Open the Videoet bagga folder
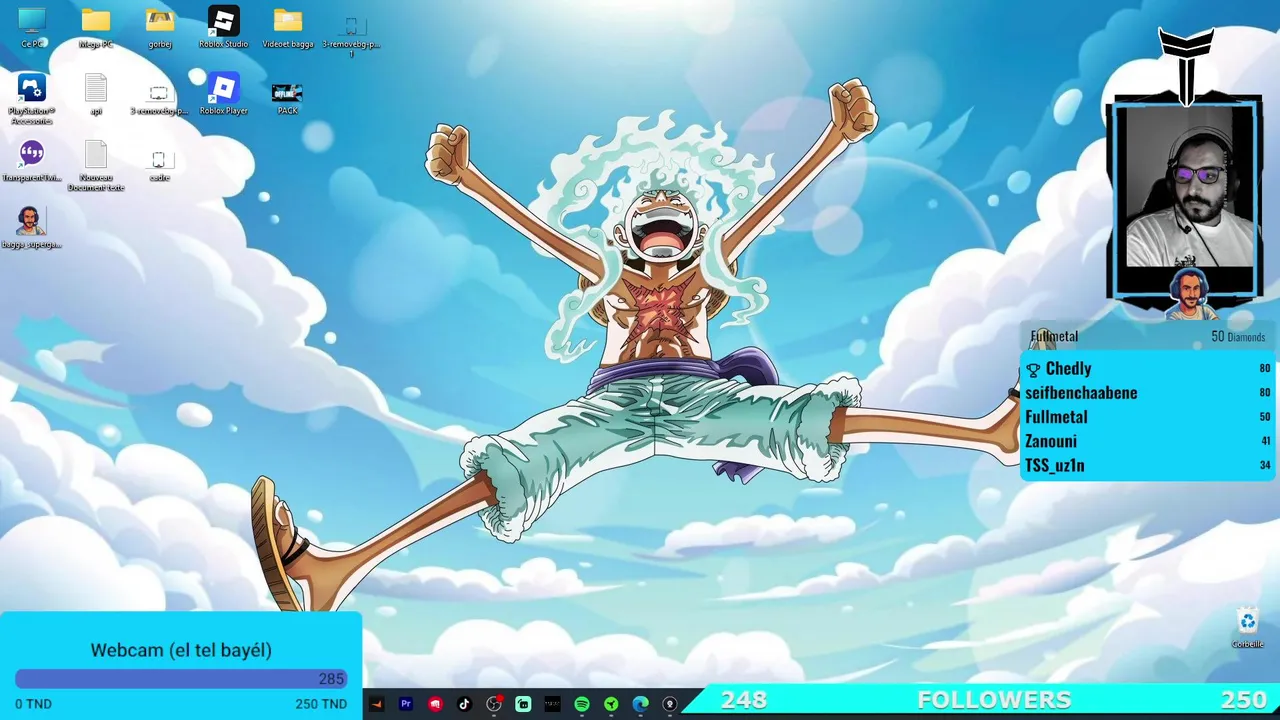This screenshot has width=1280, height=720. 288,27
